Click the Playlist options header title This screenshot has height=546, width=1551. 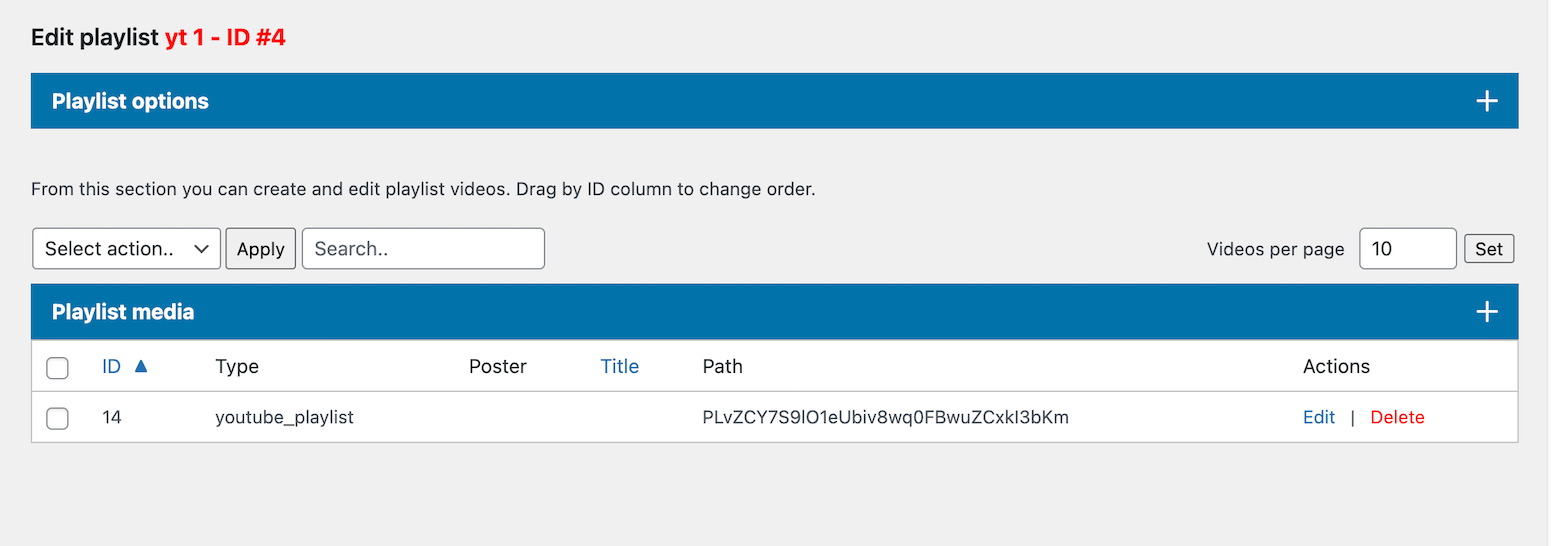click(x=130, y=101)
